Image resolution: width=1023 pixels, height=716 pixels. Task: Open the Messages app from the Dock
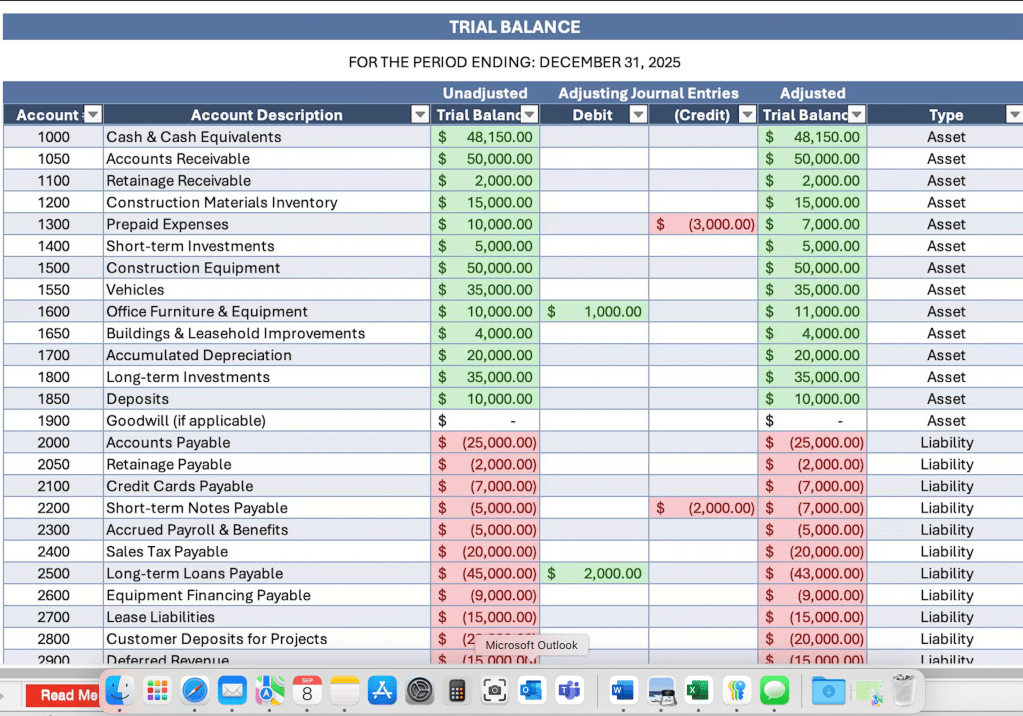click(772, 690)
